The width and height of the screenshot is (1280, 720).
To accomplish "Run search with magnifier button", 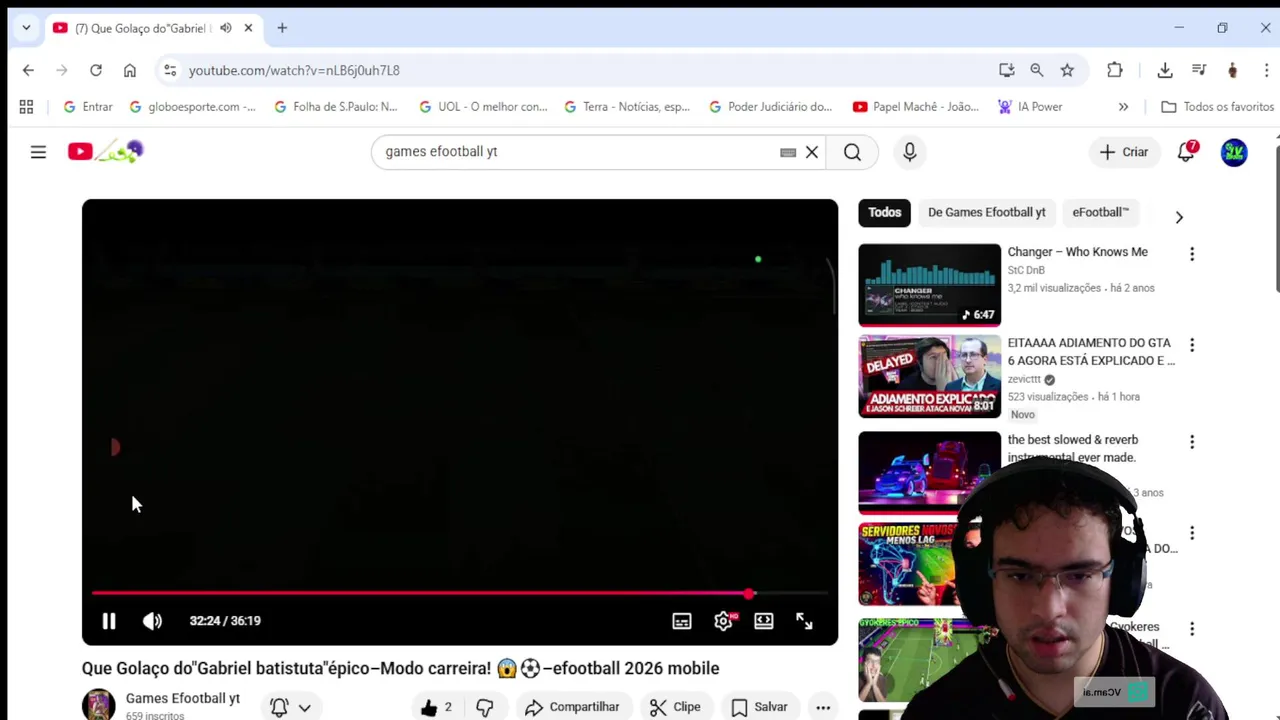I will coord(852,152).
